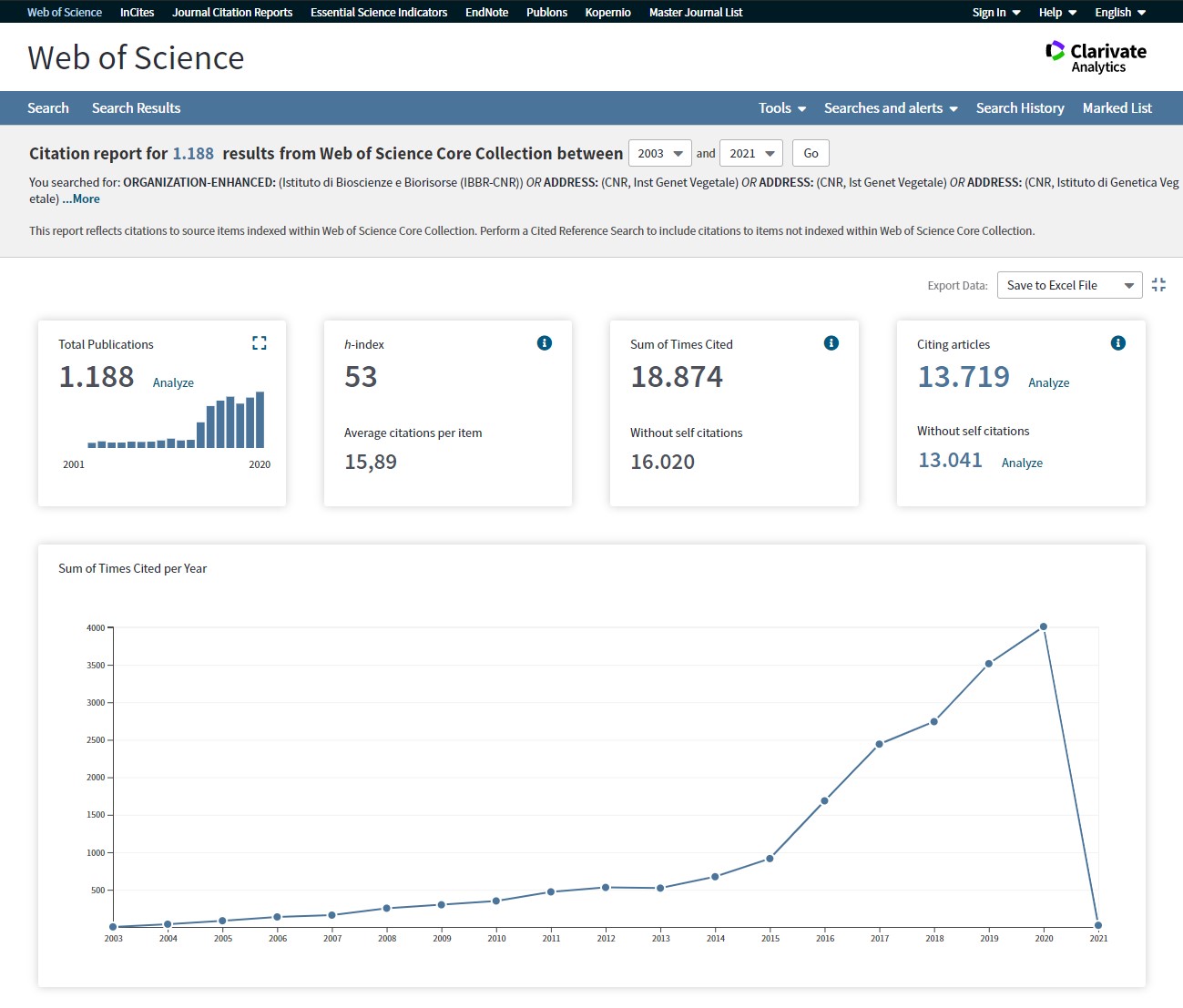The width and height of the screenshot is (1183, 1008).
Task: Return to Search Results
Action: pos(136,108)
